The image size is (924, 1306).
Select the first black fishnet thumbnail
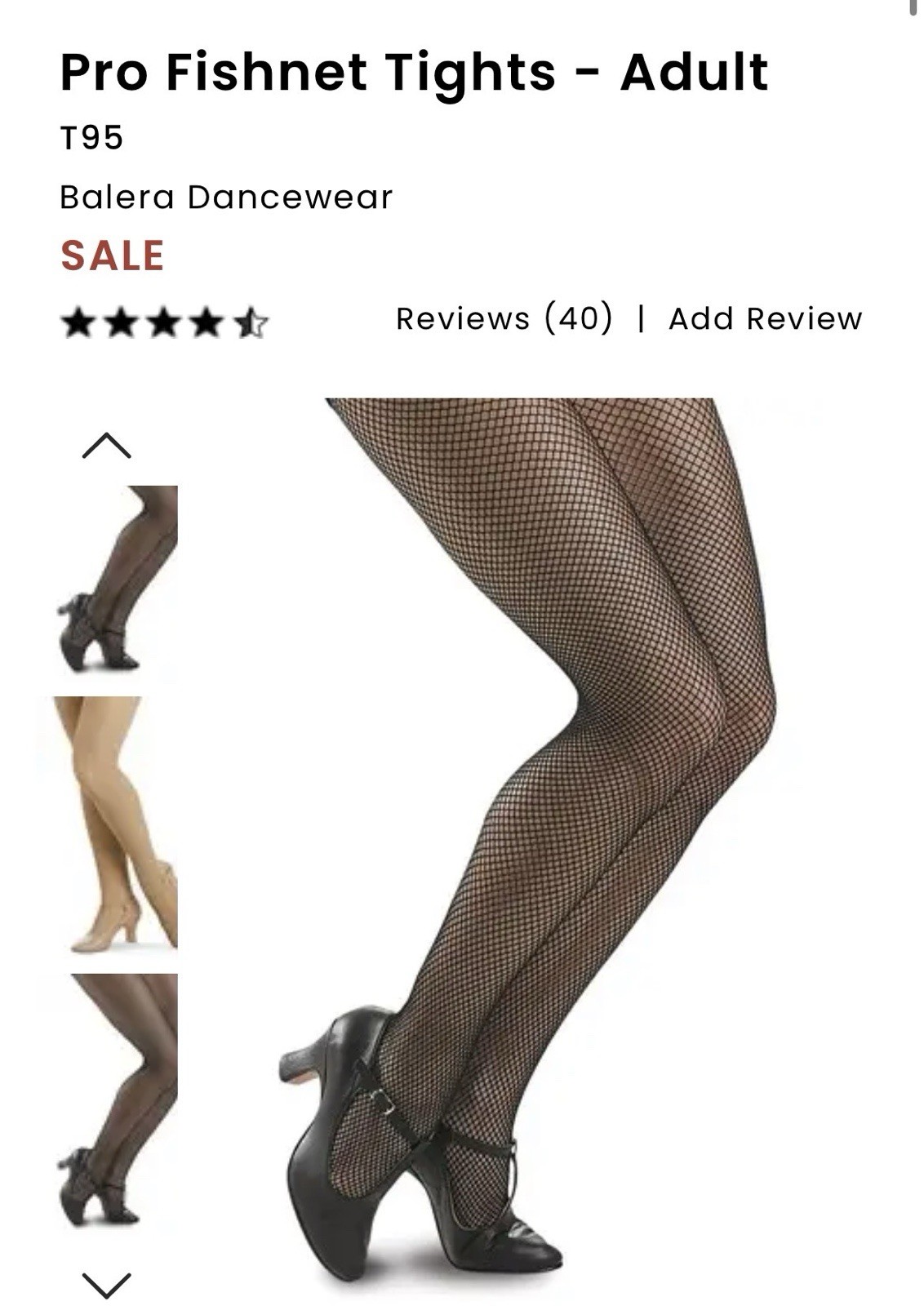(117, 584)
